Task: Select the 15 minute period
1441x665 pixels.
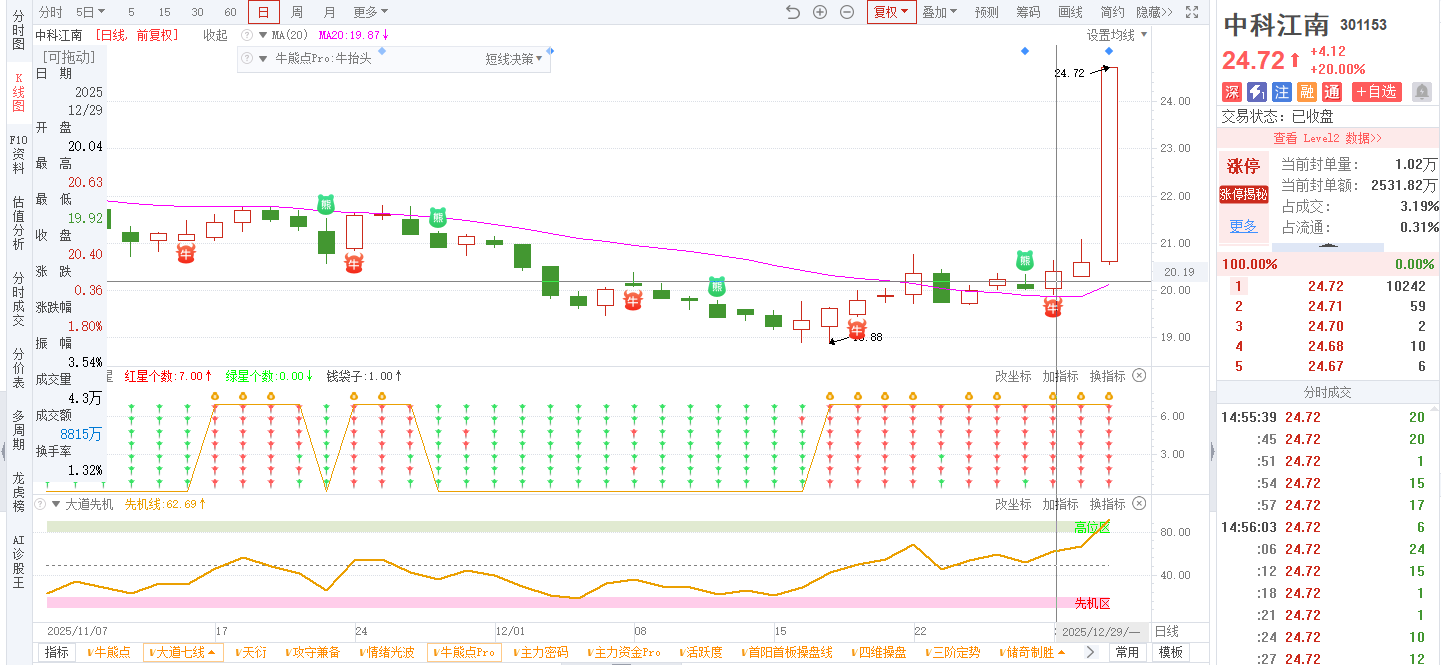Action: 165,12
